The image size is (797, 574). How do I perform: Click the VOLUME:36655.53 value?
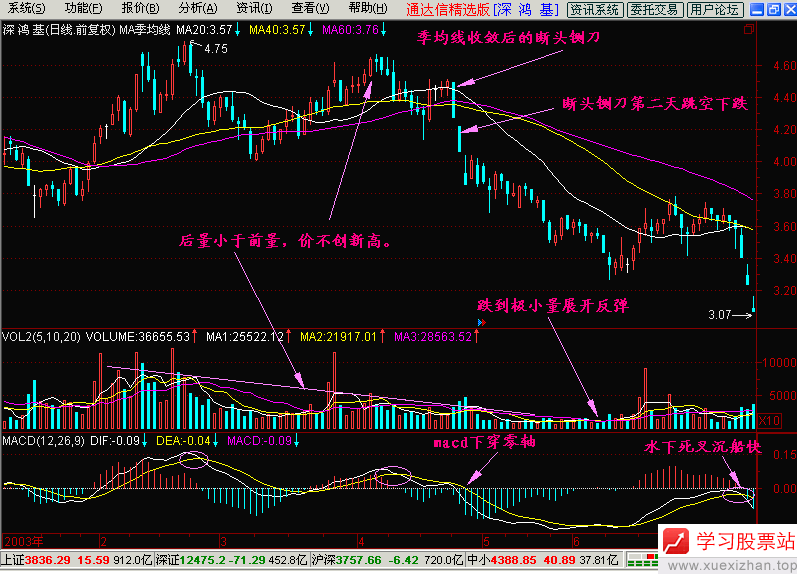point(140,337)
